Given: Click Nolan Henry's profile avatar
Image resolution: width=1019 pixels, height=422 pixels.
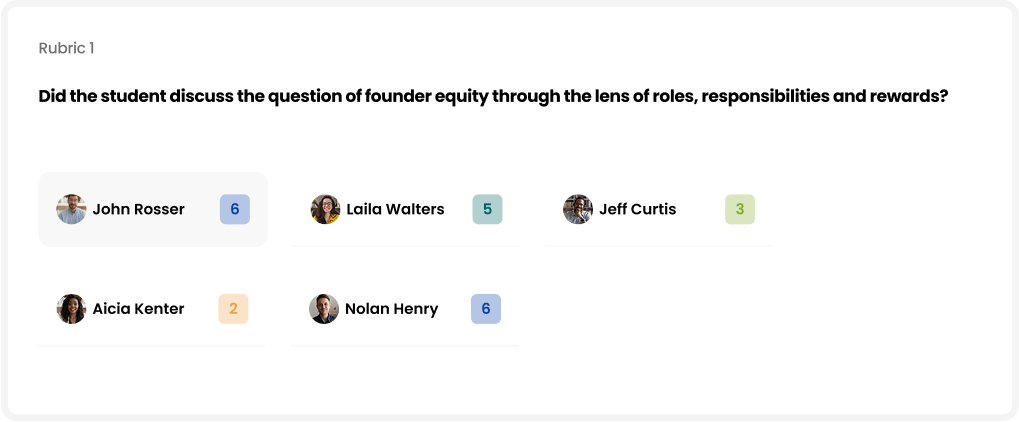Looking at the screenshot, I should click(324, 309).
